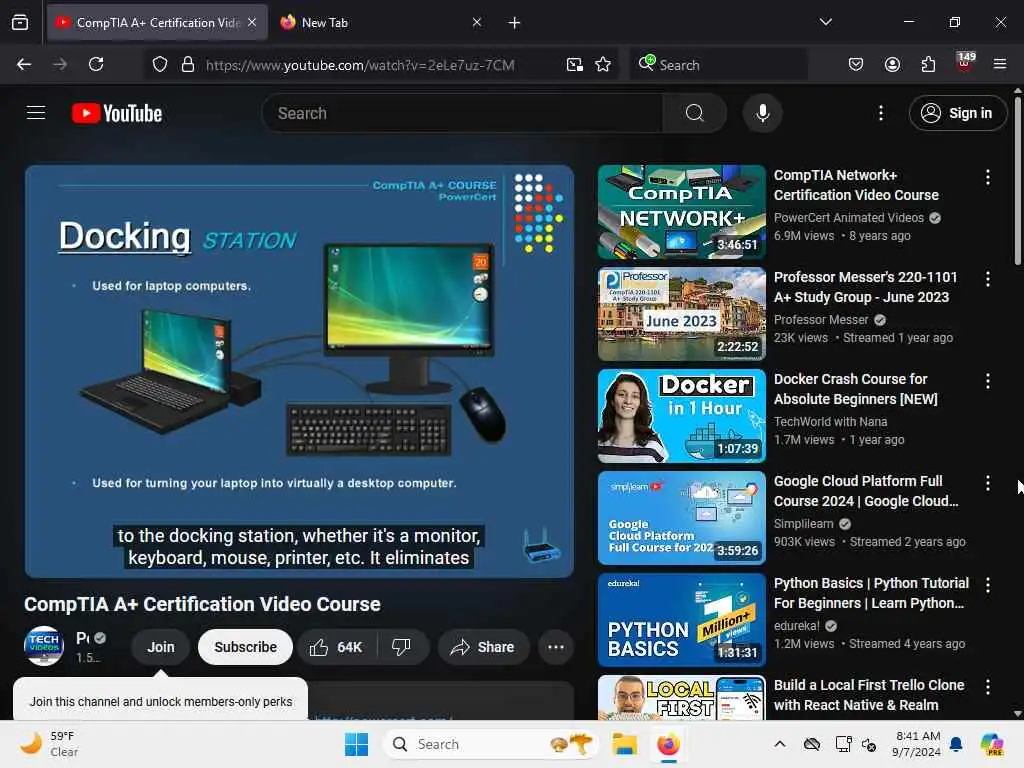Viewport: 1024px width, 768px height.
Task: Open Firefox extensions puzzle icon
Action: [928, 64]
